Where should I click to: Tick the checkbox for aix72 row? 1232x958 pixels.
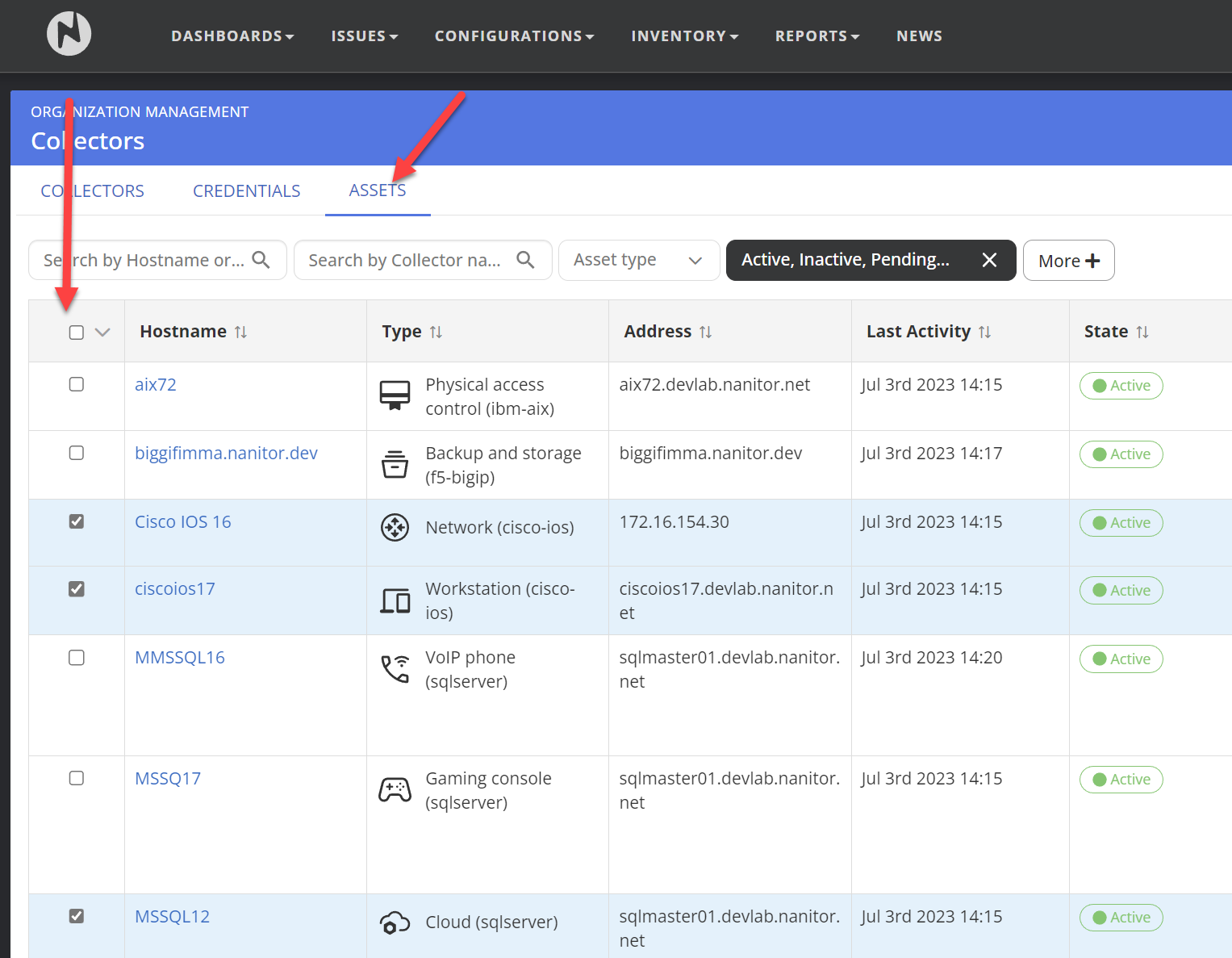77,384
